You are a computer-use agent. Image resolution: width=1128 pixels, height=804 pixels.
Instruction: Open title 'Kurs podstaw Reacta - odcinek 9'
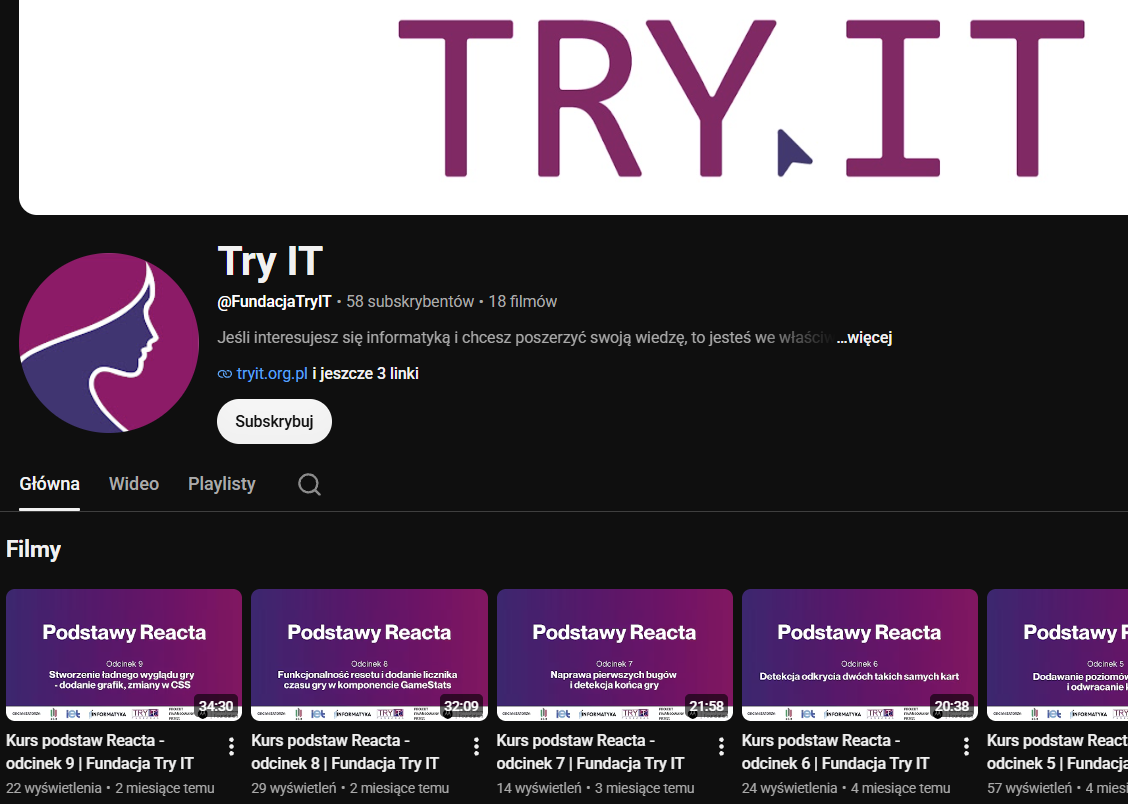click(100, 752)
